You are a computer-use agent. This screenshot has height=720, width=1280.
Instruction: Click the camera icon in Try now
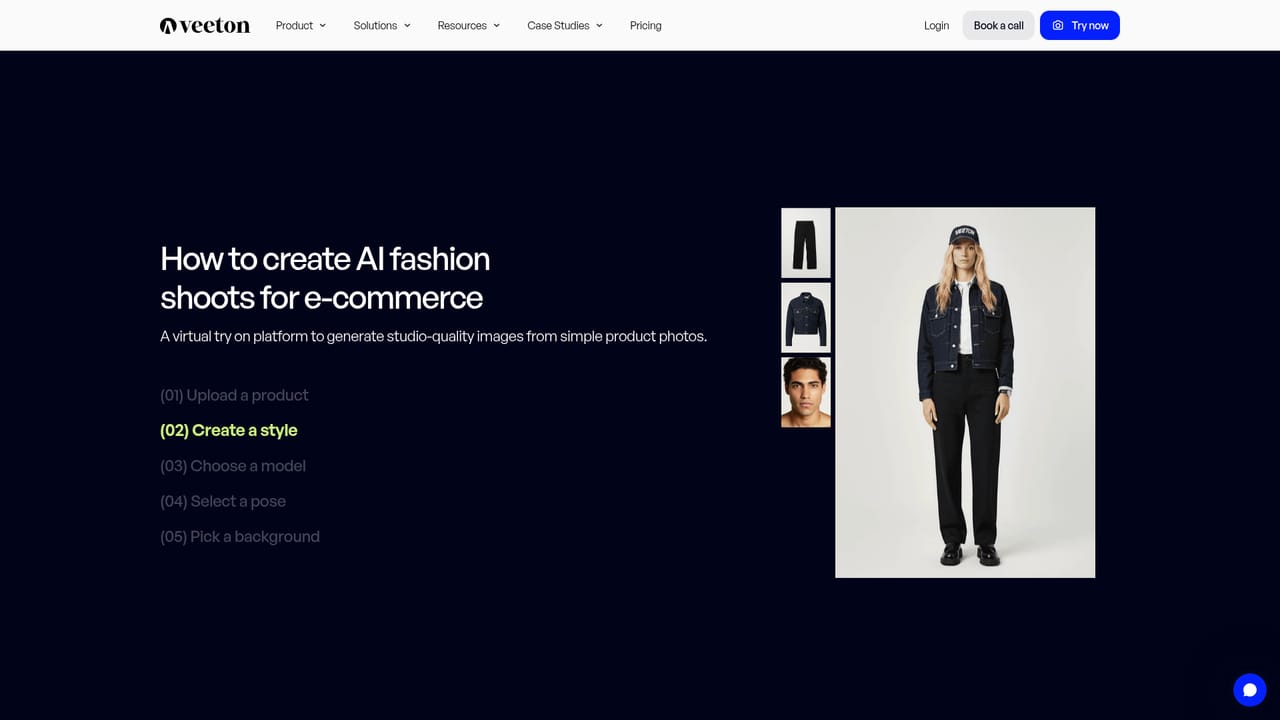click(1058, 26)
